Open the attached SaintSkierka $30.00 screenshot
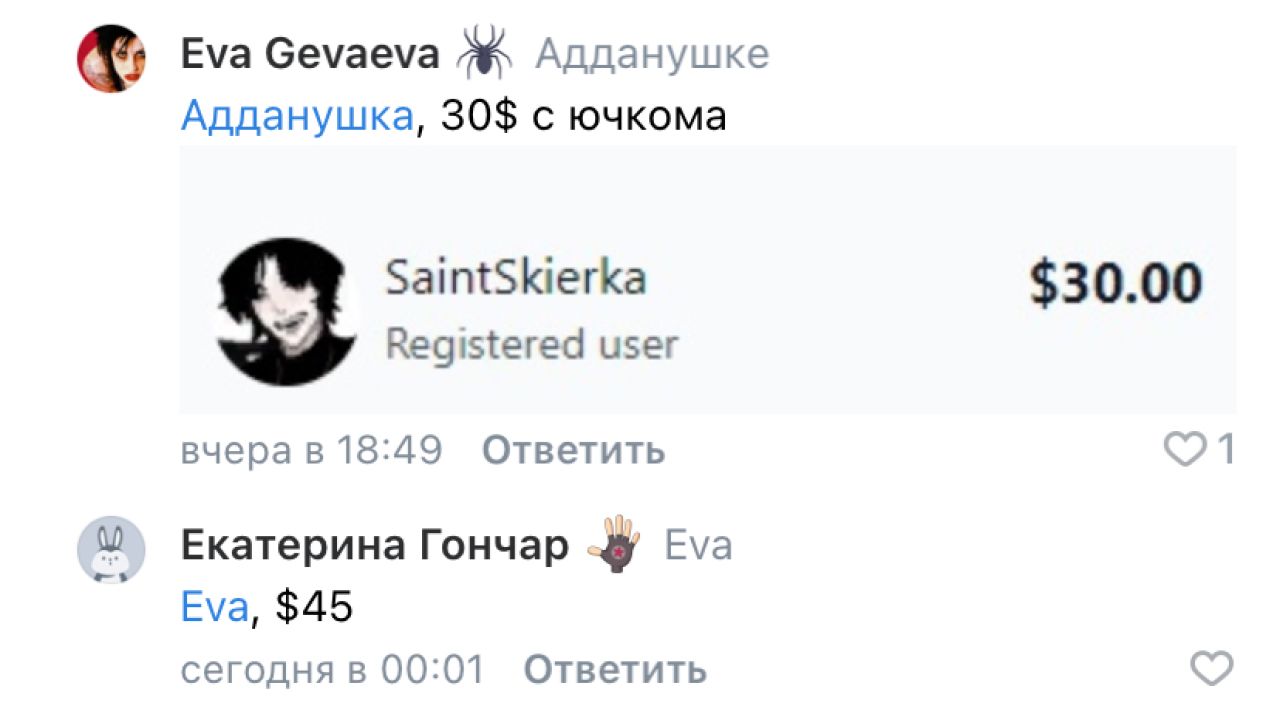 tap(708, 280)
